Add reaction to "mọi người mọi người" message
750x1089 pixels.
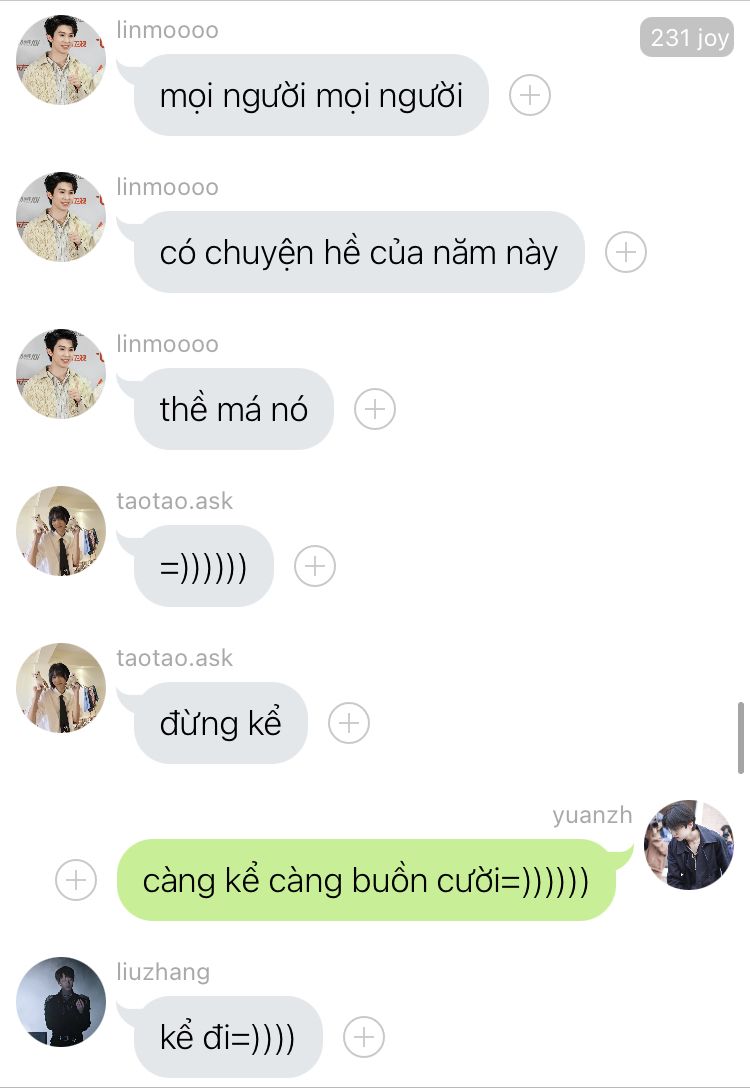pos(530,95)
